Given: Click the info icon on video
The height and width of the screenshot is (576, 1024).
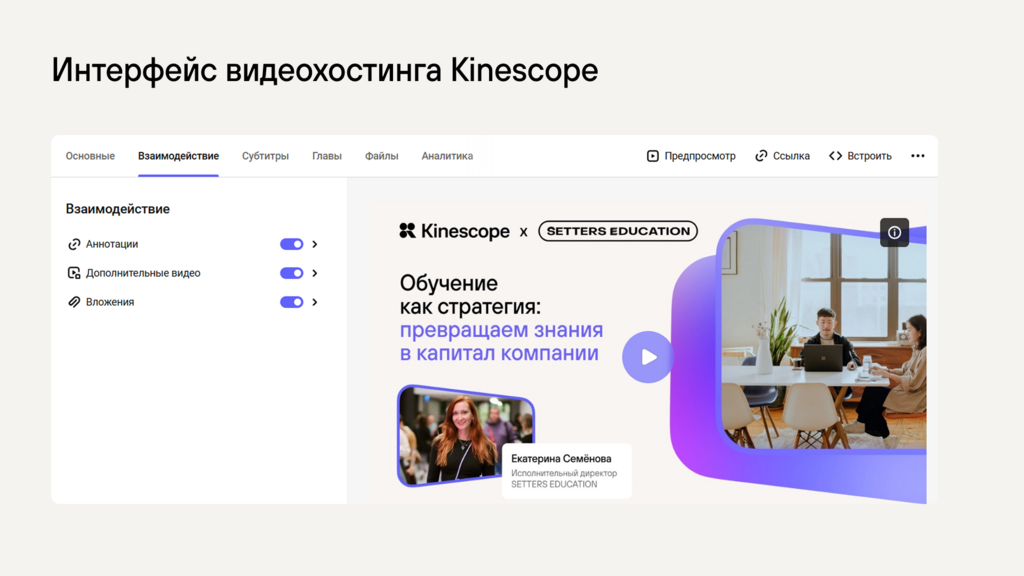Looking at the screenshot, I should coord(894,232).
